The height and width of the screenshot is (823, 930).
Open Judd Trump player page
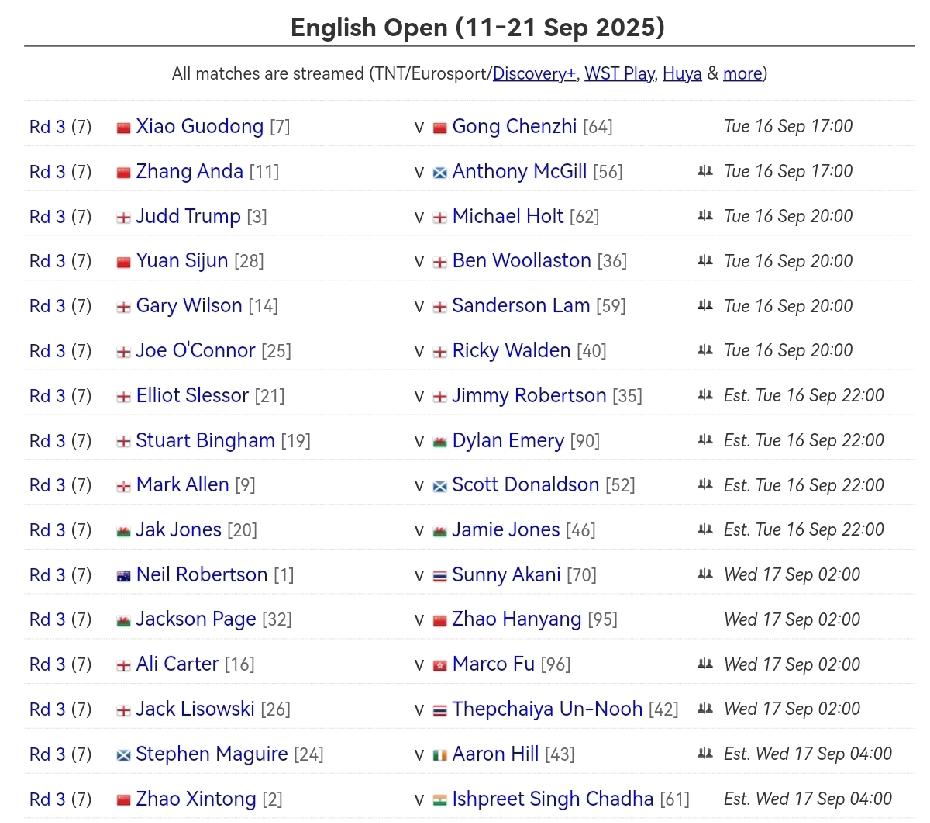click(188, 216)
